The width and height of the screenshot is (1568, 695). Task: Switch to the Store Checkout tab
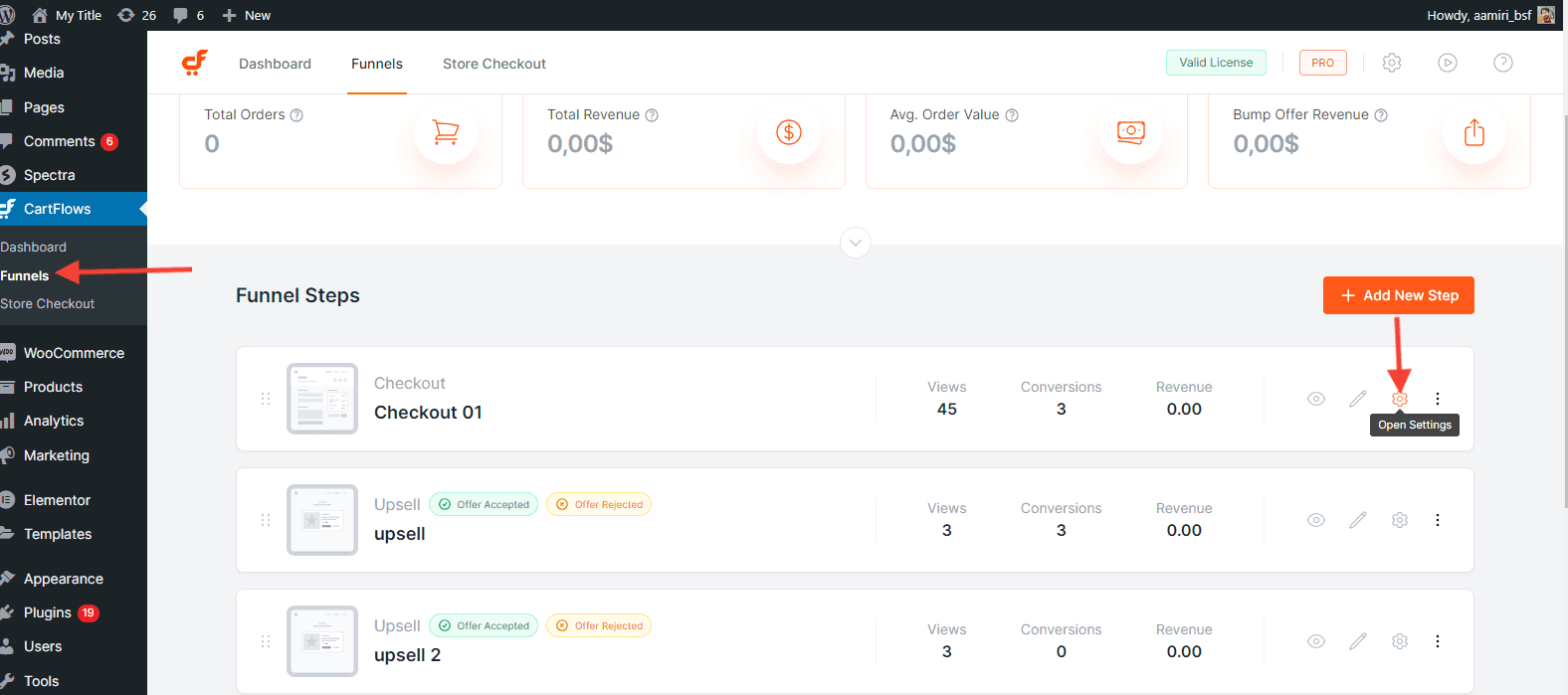pyautogui.click(x=493, y=64)
